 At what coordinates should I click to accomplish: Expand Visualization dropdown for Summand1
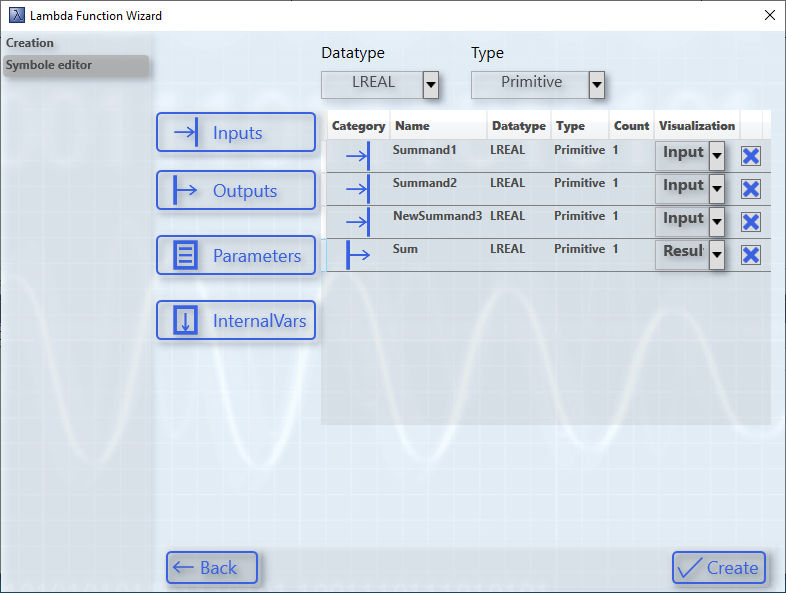click(x=716, y=156)
